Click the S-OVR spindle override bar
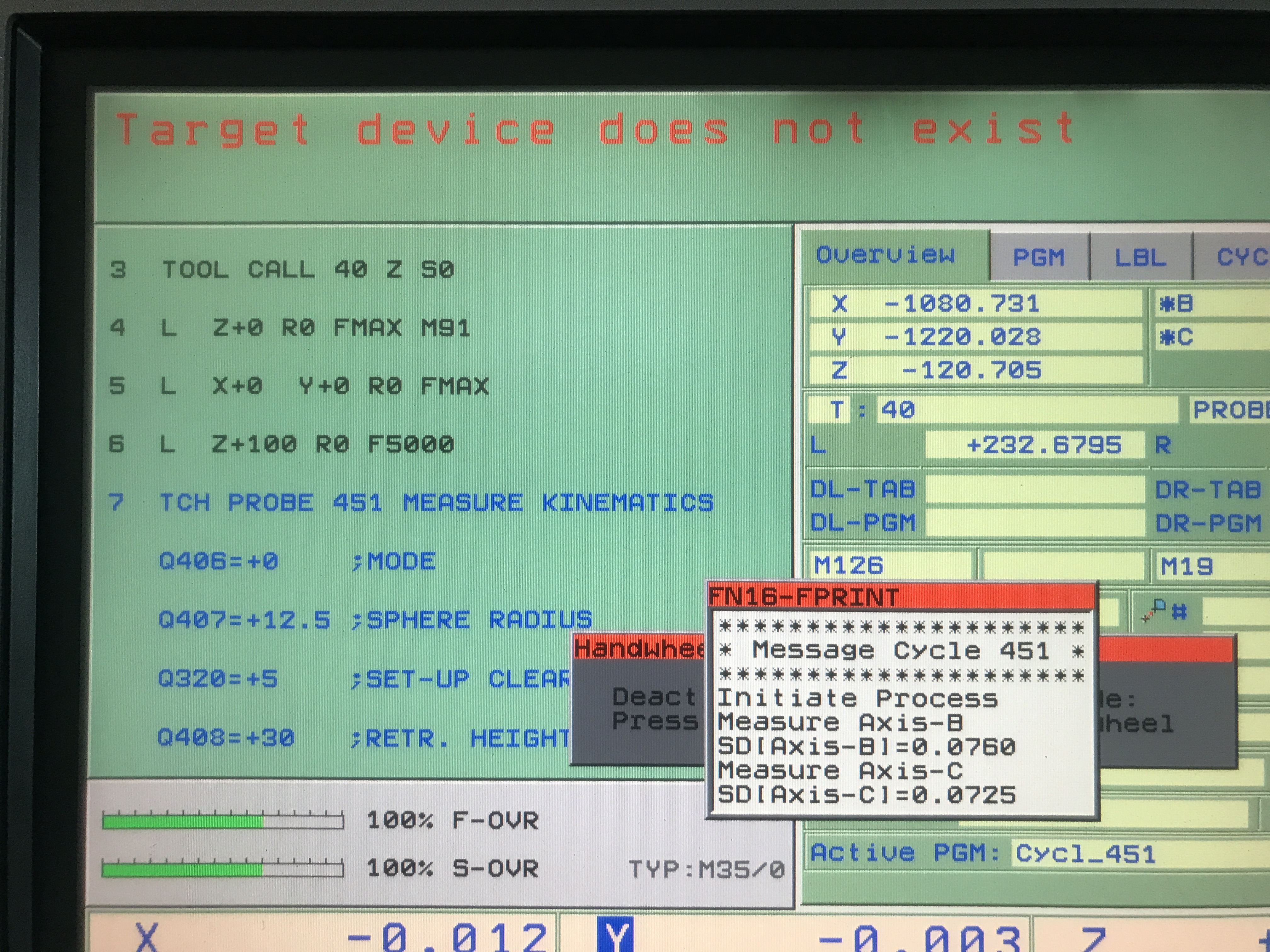The width and height of the screenshot is (1270, 952). [223, 870]
